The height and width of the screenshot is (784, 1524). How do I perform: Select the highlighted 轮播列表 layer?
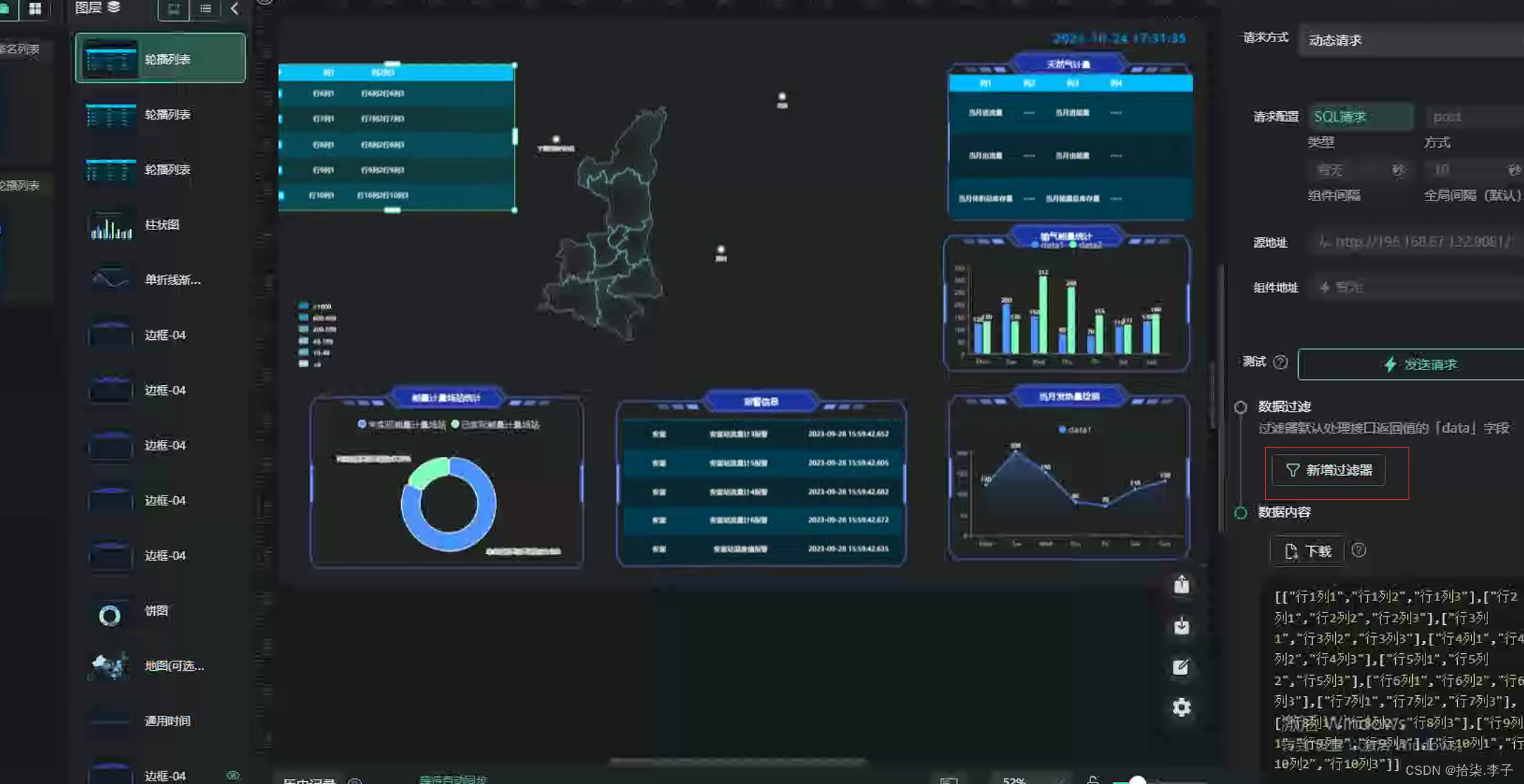160,58
